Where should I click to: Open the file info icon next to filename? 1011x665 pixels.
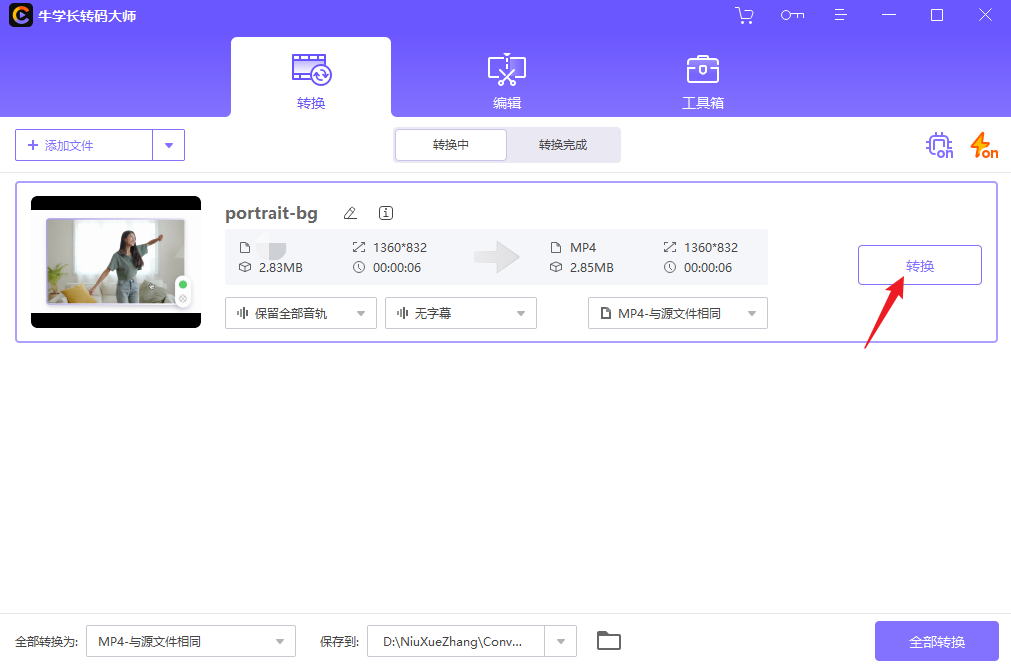(x=385, y=213)
